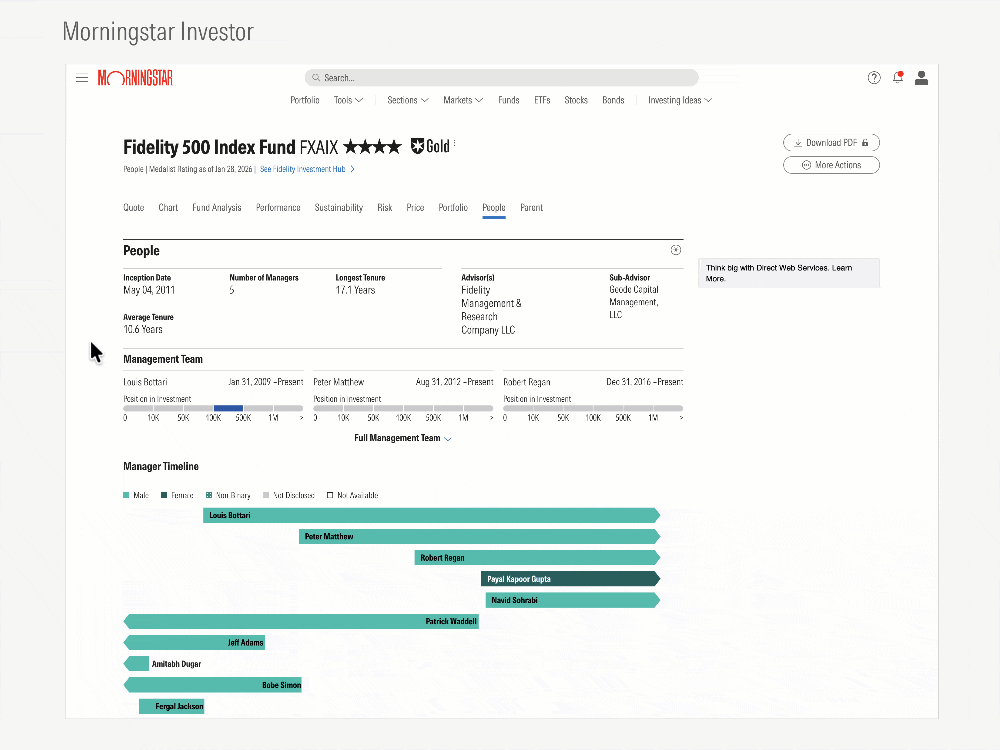1000x750 pixels.
Task: Expand the Investing Ideas dropdown
Action: [x=680, y=100]
